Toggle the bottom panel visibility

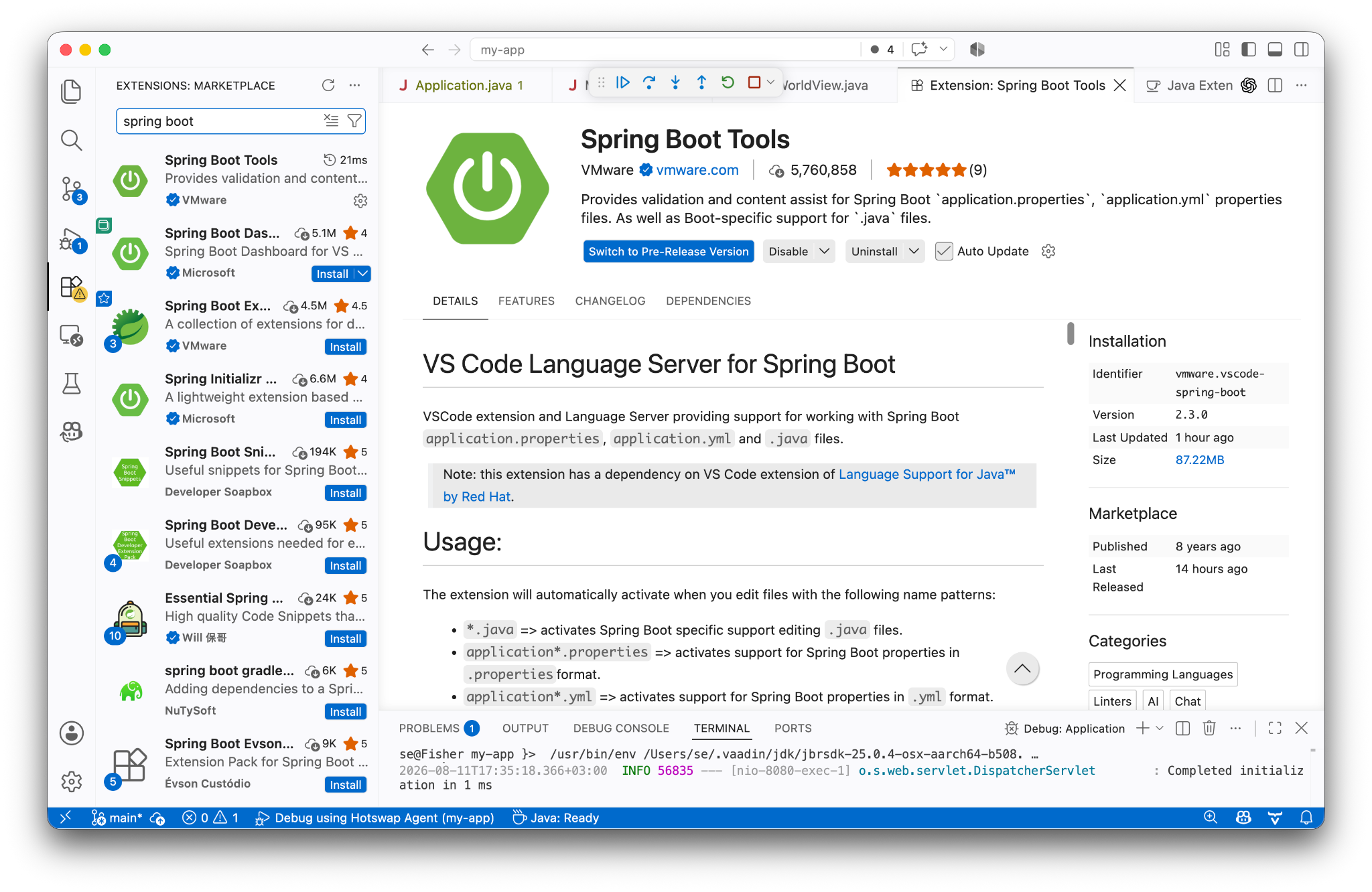tap(1275, 50)
